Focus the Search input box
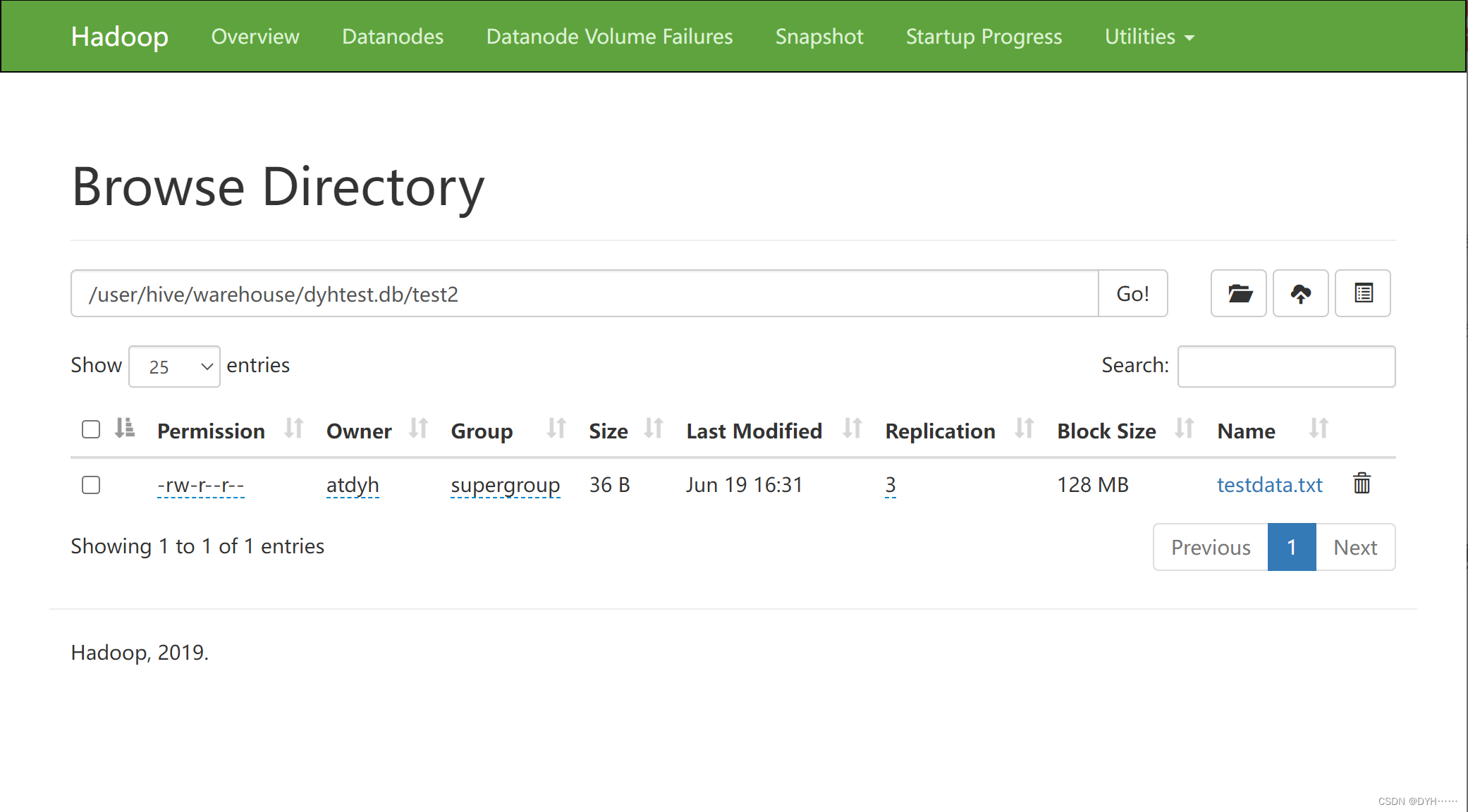 pos(1287,367)
